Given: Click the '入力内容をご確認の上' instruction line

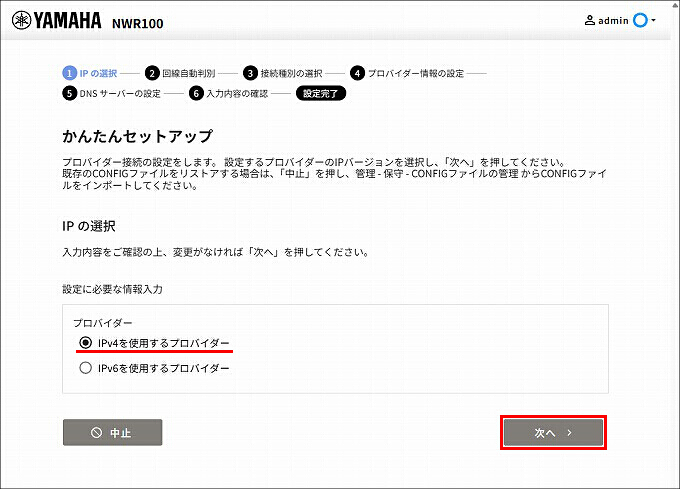Looking at the screenshot, I should point(216,252).
